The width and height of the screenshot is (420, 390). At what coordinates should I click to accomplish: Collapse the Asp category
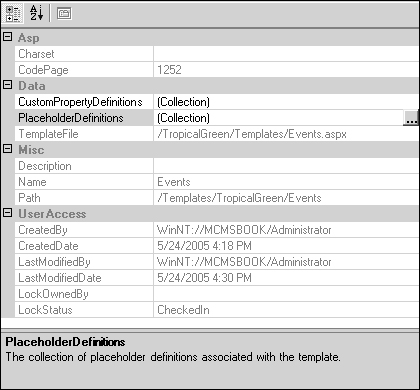click(7, 37)
